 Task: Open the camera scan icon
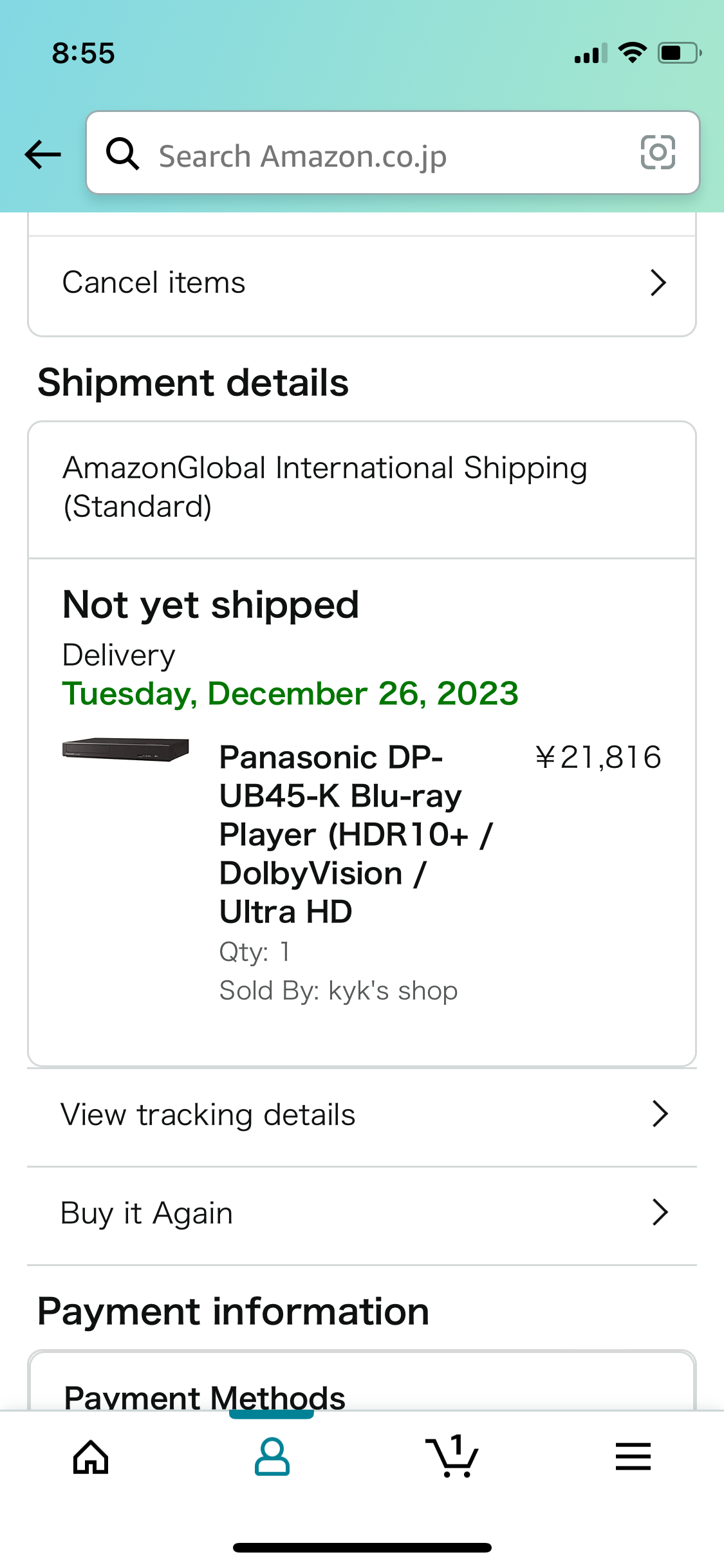658,153
